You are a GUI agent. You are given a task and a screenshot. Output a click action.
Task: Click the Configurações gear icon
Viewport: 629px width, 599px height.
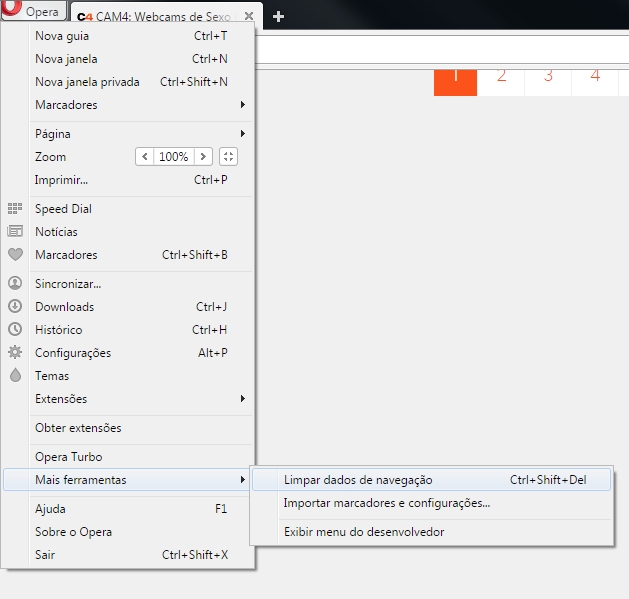tap(15, 352)
